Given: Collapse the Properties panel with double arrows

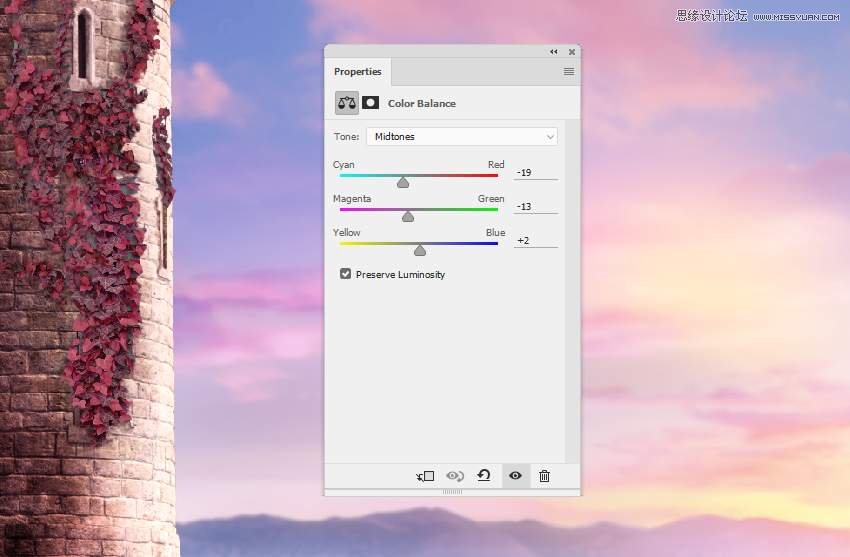Looking at the screenshot, I should click(x=553, y=51).
